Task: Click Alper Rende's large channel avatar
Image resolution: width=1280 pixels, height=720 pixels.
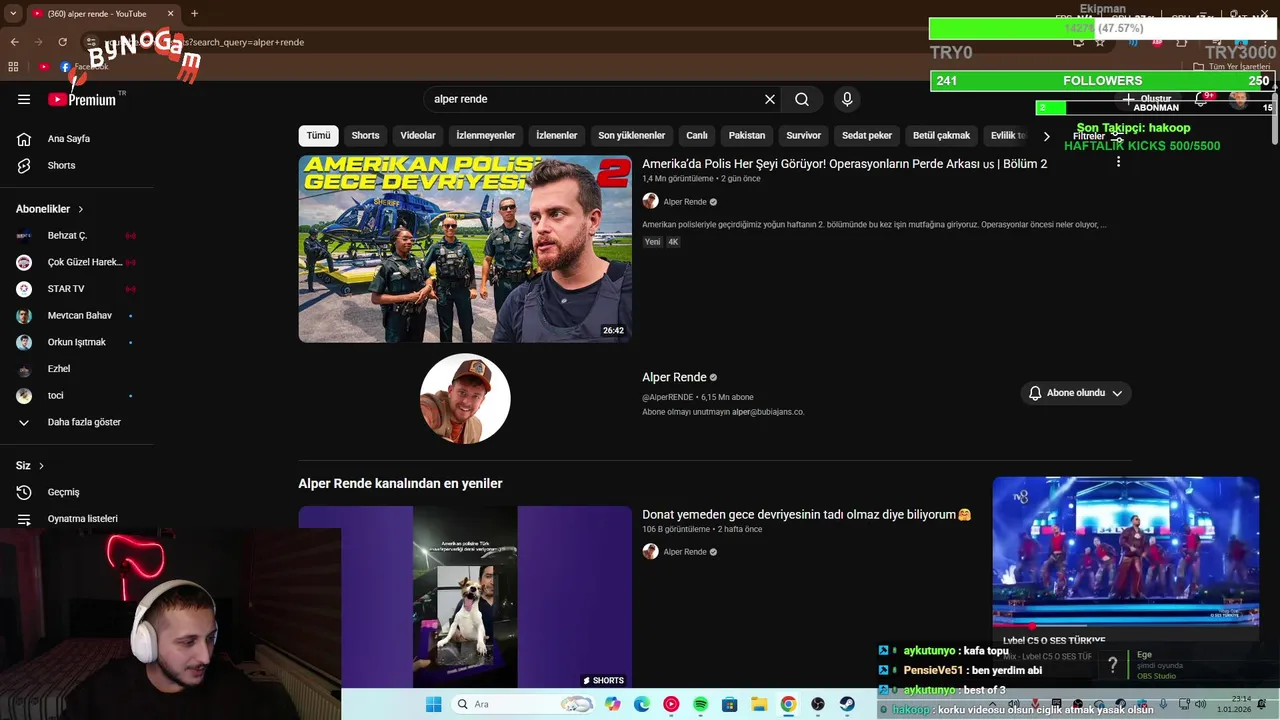Action: [x=465, y=398]
